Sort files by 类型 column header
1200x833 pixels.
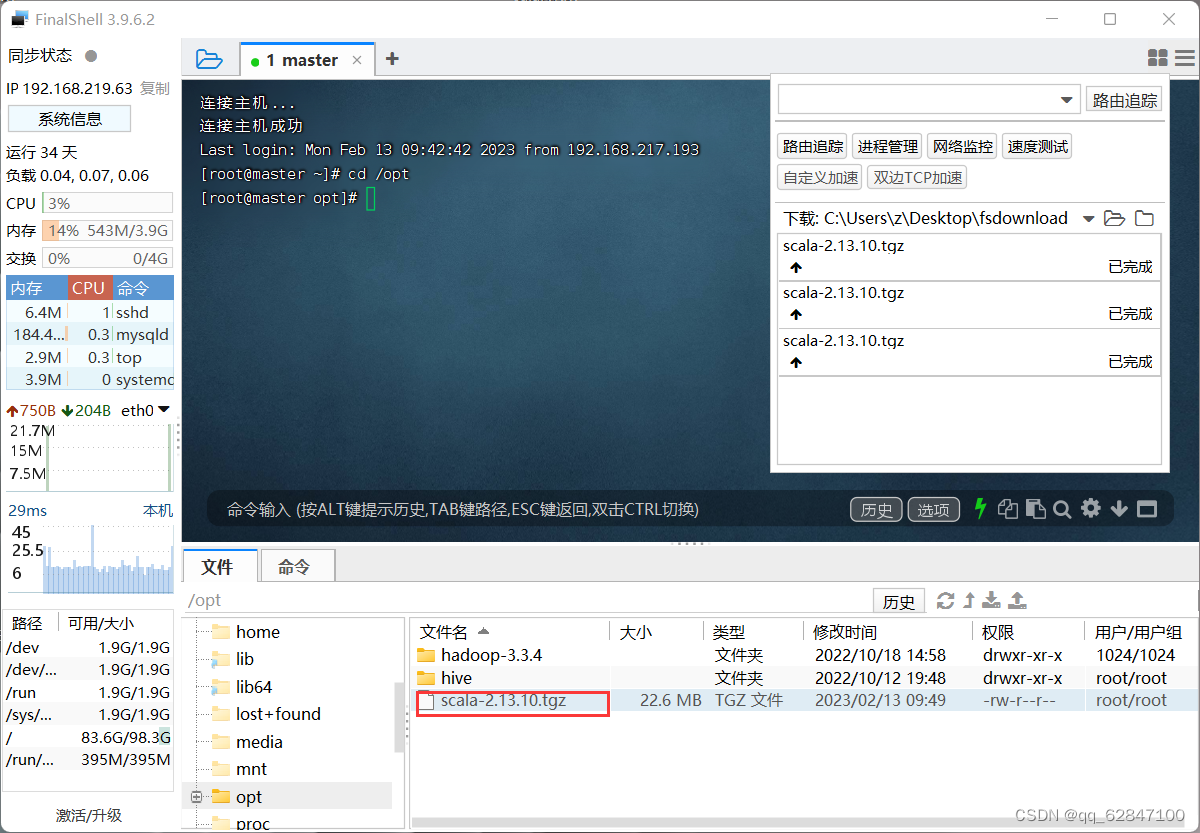pyautogui.click(x=754, y=632)
